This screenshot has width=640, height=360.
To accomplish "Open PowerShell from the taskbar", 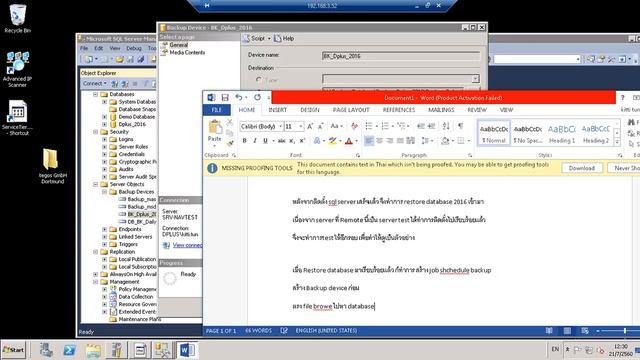I will pos(69,350).
